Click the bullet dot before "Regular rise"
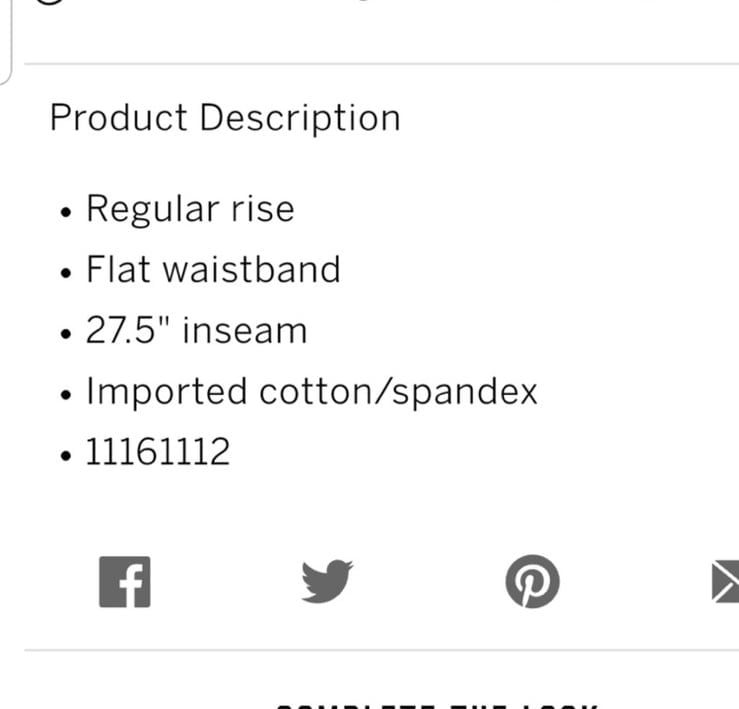The image size is (739, 709). pyautogui.click(x=66, y=212)
